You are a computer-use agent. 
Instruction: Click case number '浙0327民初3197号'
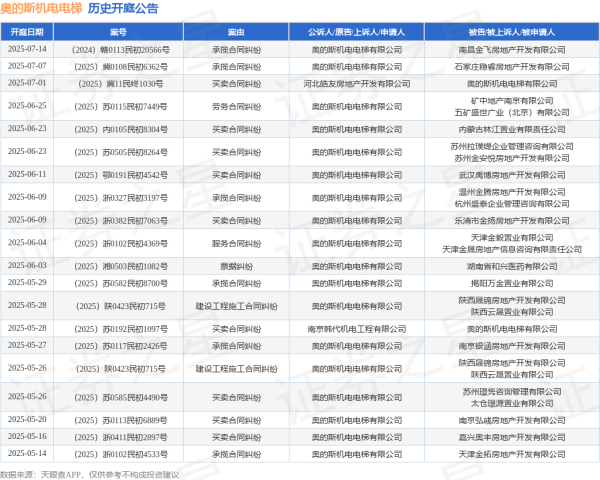point(121,198)
